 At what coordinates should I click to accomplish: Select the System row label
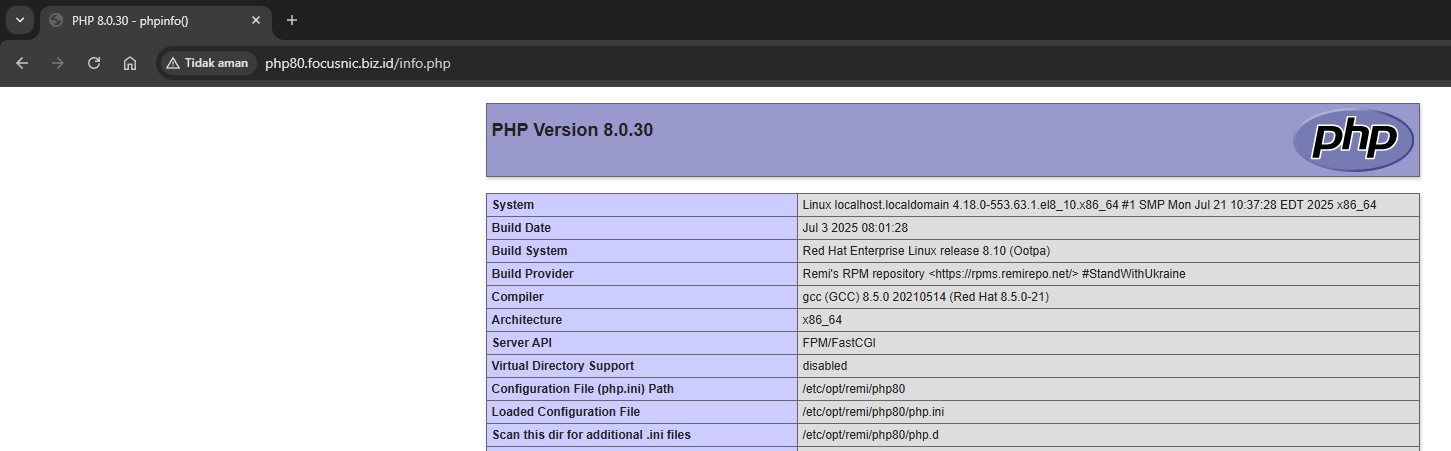coord(513,205)
